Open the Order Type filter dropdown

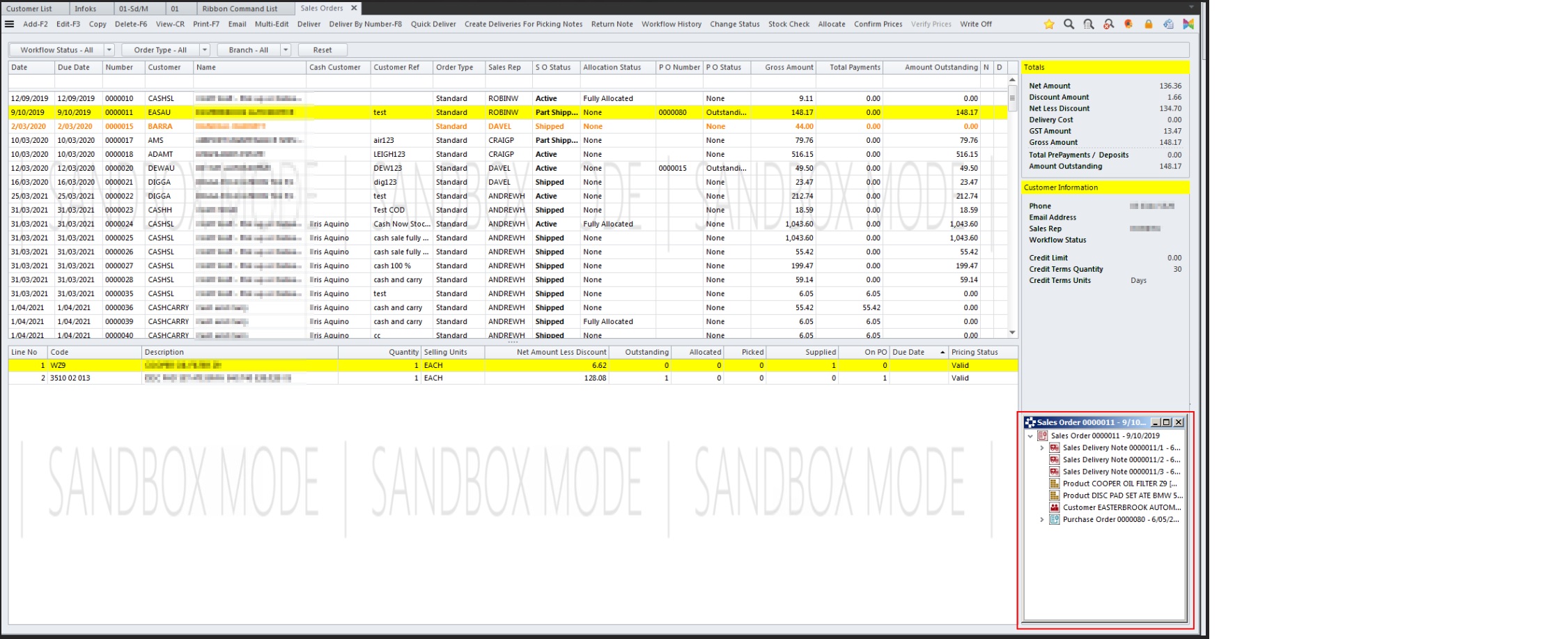(204, 50)
